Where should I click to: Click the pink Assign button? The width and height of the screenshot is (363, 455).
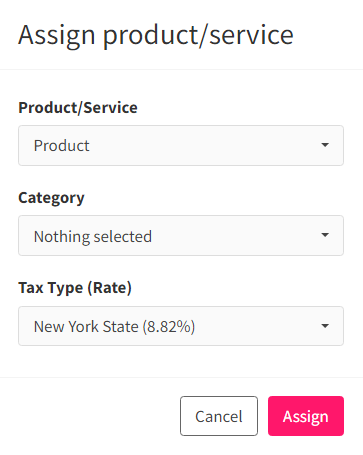(306, 416)
